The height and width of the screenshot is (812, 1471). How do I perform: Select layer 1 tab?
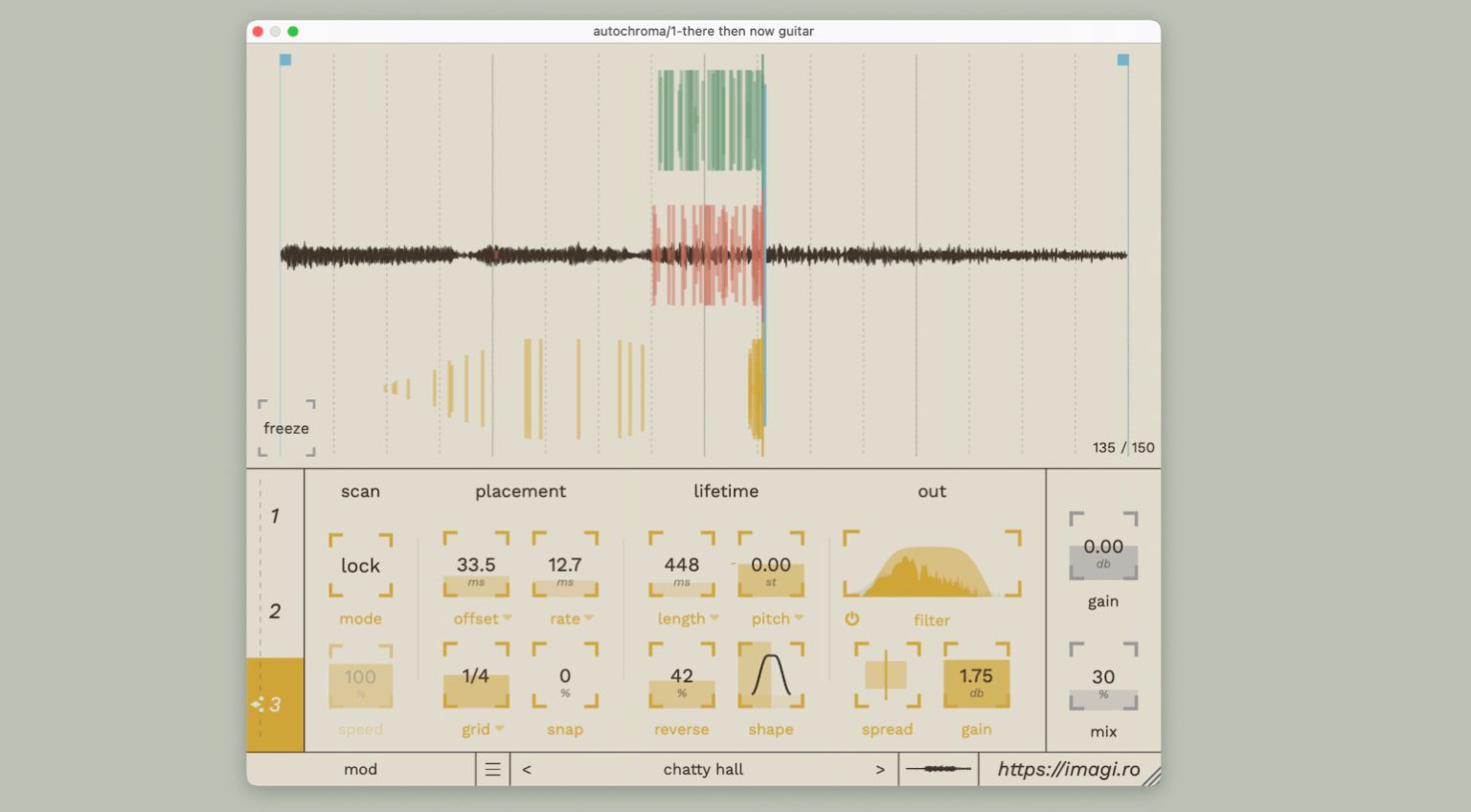275,516
